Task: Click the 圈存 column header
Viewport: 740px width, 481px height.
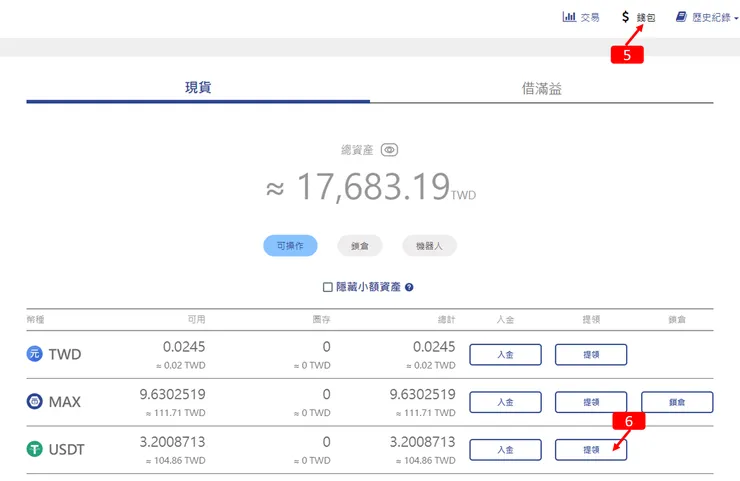Action: coord(321,320)
